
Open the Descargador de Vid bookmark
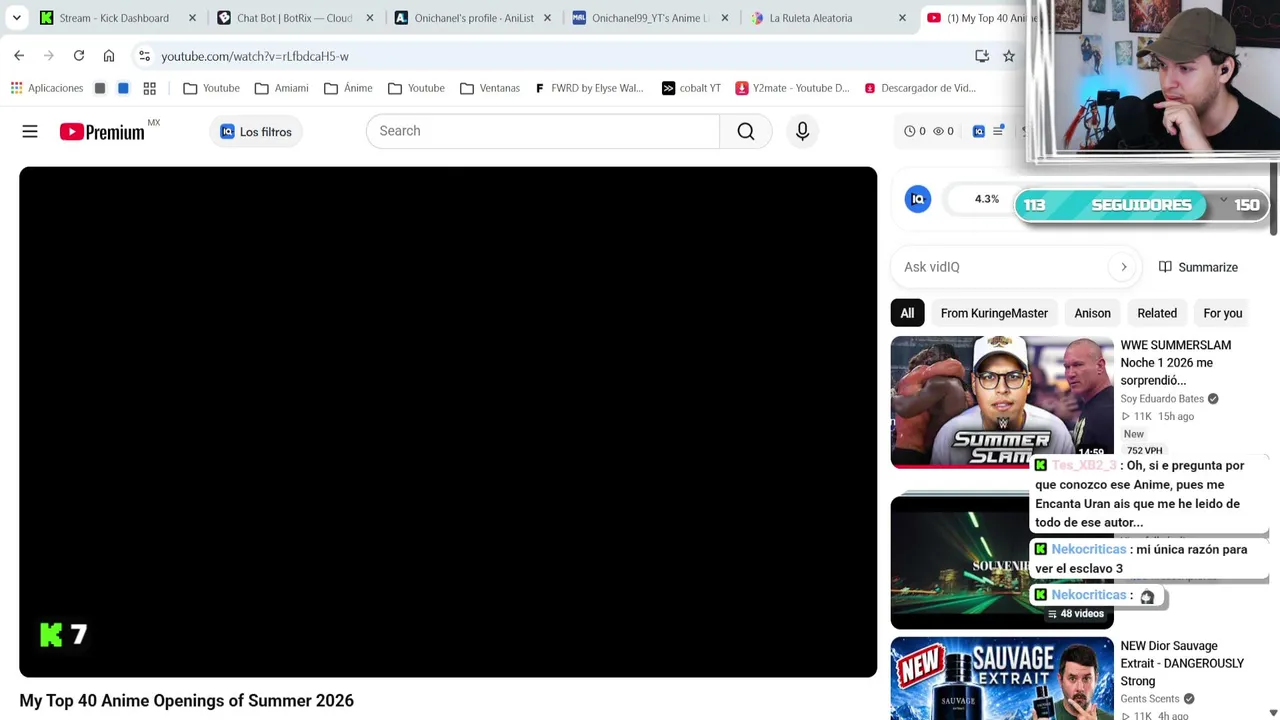920,88
